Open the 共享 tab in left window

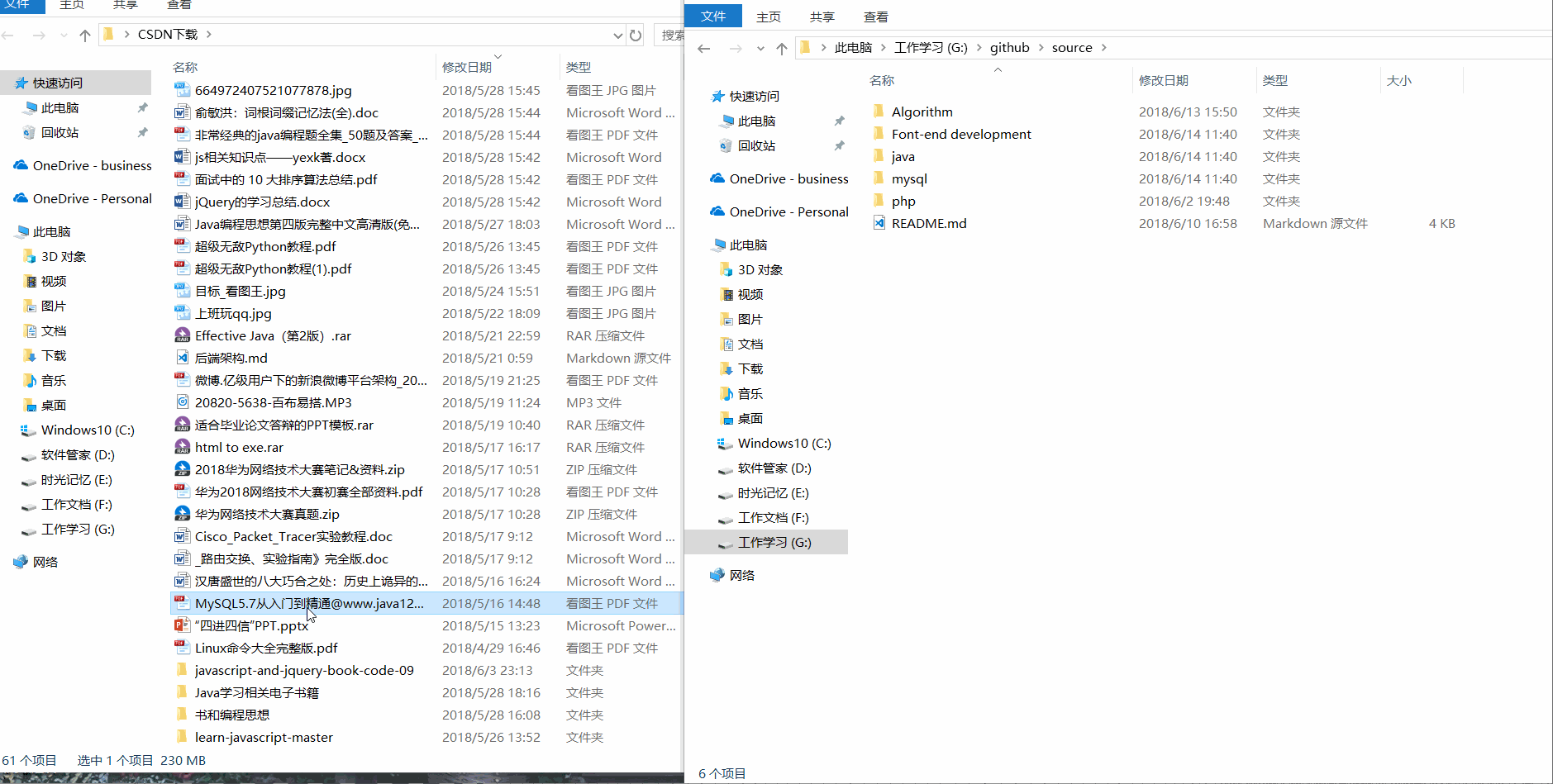pos(126,5)
